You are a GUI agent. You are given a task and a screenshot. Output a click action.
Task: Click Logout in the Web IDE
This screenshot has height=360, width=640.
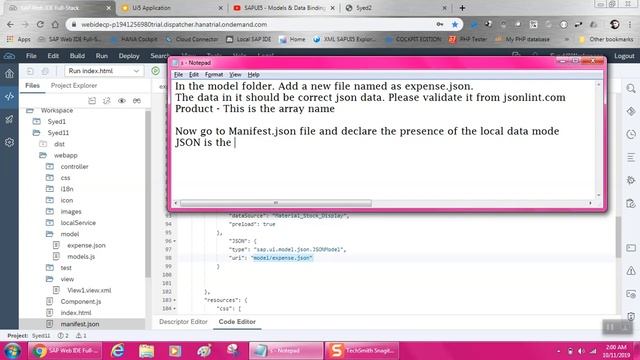click(624, 56)
